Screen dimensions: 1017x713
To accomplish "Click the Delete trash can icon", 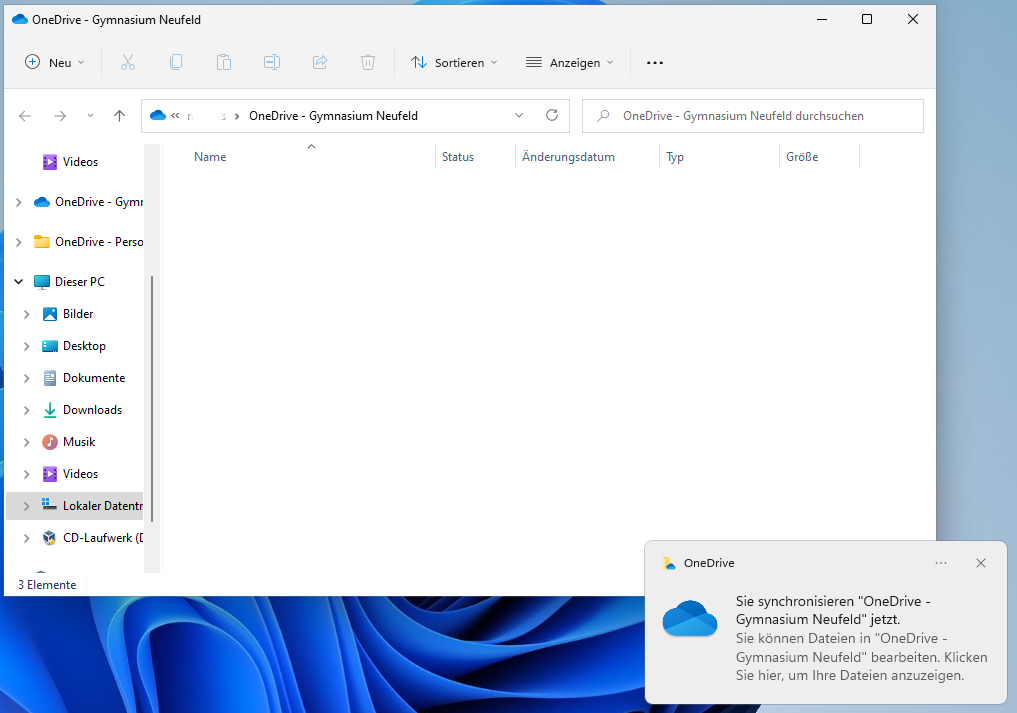I will [368, 62].
